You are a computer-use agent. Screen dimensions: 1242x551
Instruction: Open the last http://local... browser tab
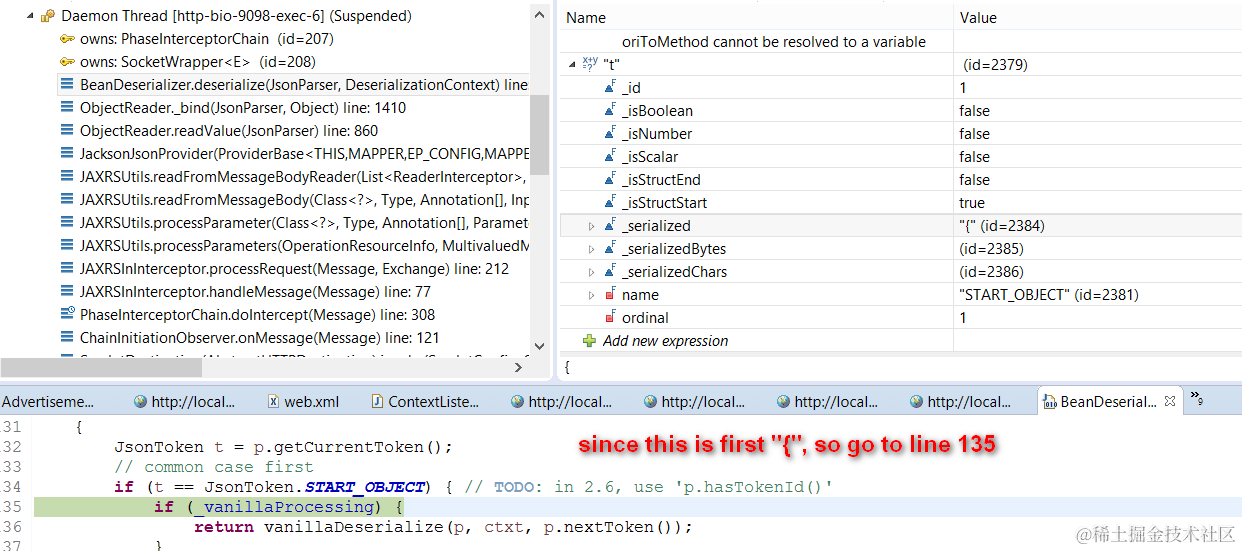tap(960, 402)
